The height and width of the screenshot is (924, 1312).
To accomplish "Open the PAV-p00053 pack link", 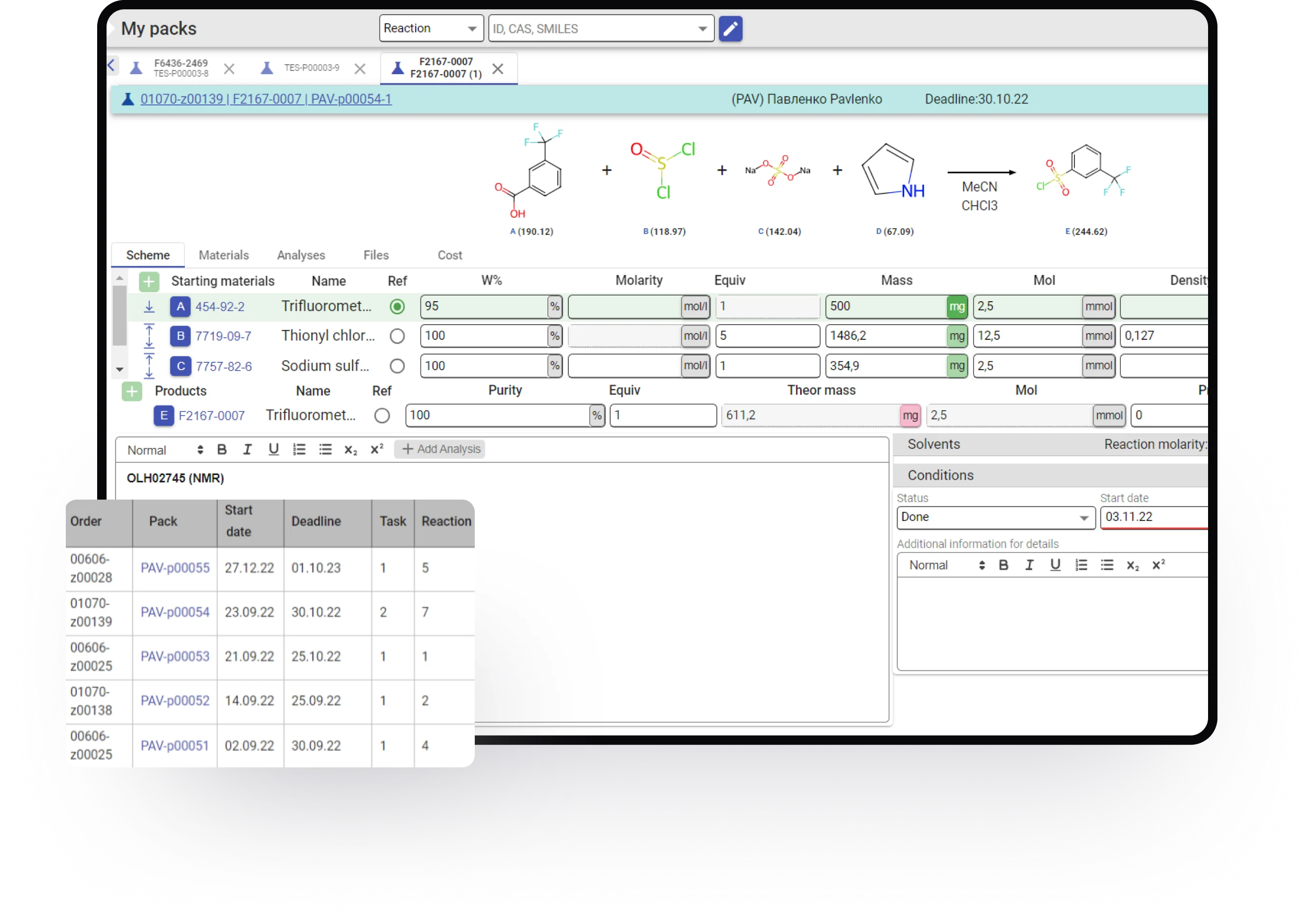I will pyautogui.click(x=175, y=656).
